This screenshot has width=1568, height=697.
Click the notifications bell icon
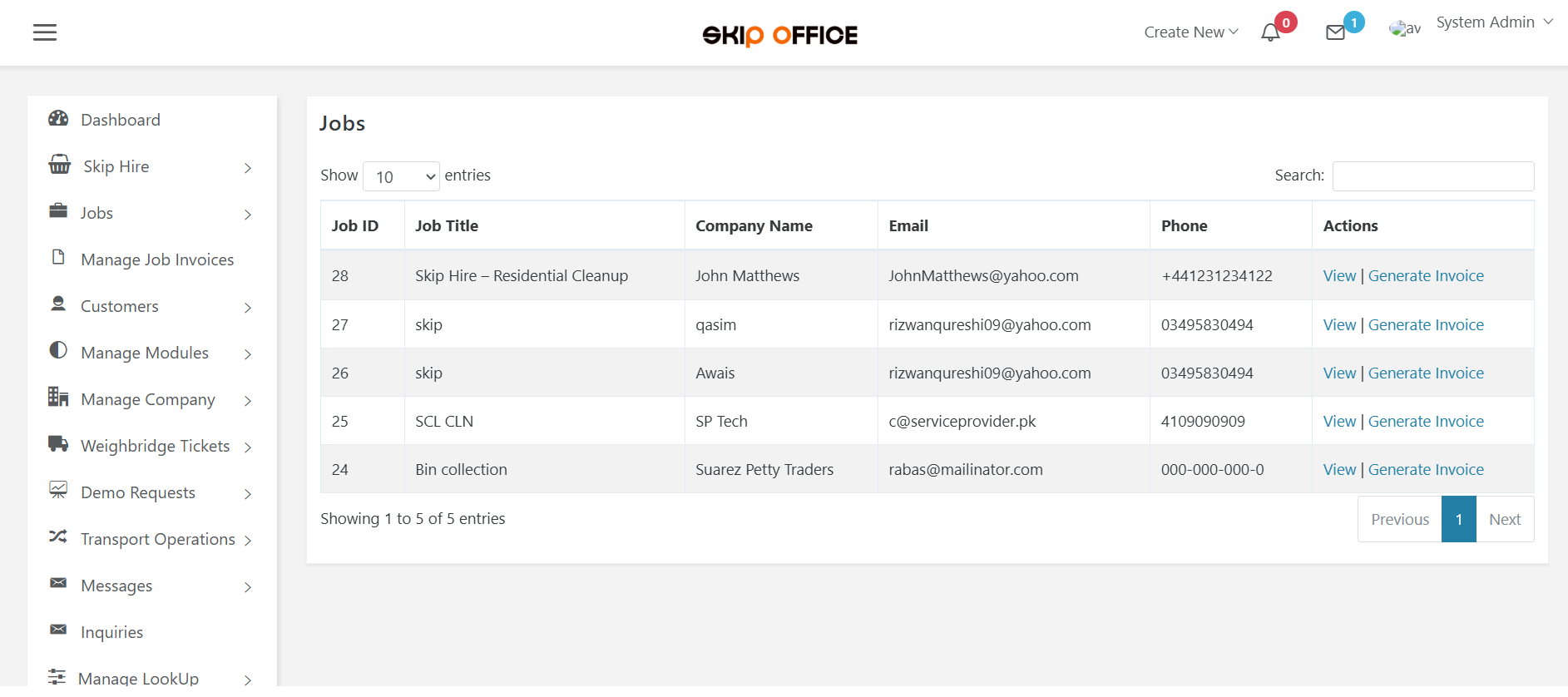click(1269, 32)
